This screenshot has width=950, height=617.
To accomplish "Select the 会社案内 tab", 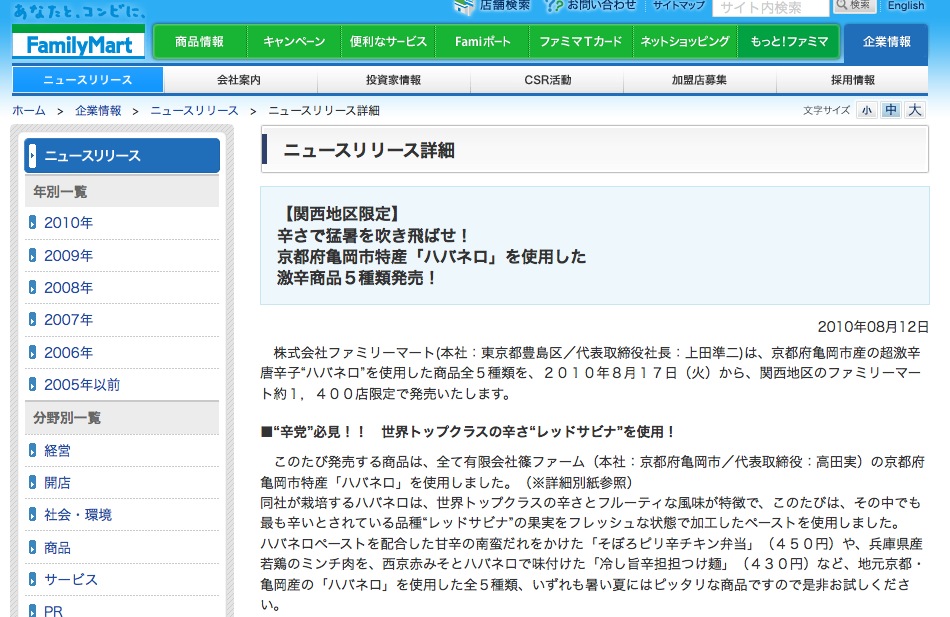I will [x=239, y=80].
